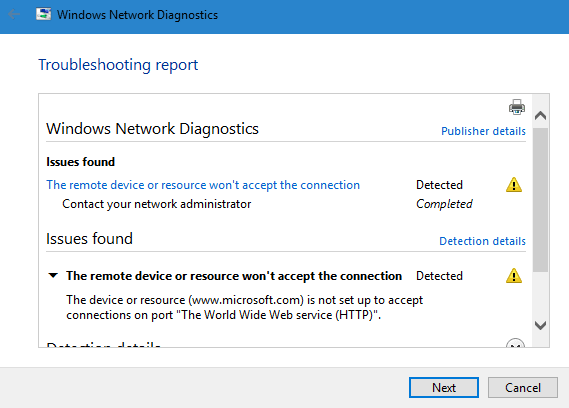Open Publisher details link

483,131
